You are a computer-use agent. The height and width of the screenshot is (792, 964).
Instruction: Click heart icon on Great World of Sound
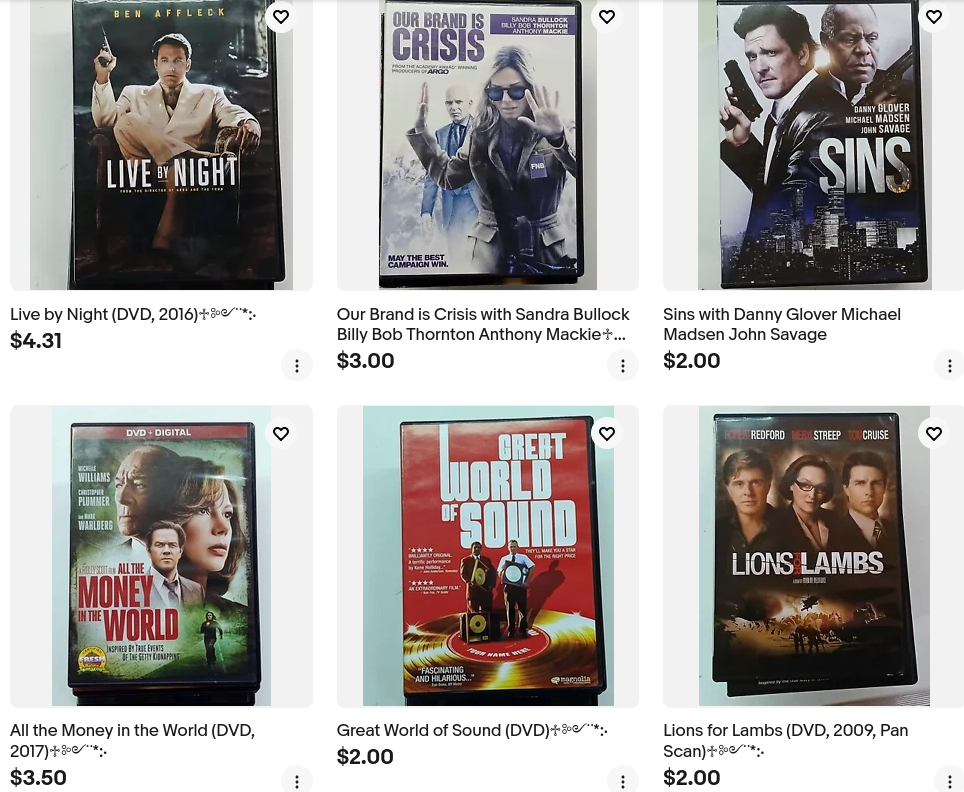tap(607, 434)
